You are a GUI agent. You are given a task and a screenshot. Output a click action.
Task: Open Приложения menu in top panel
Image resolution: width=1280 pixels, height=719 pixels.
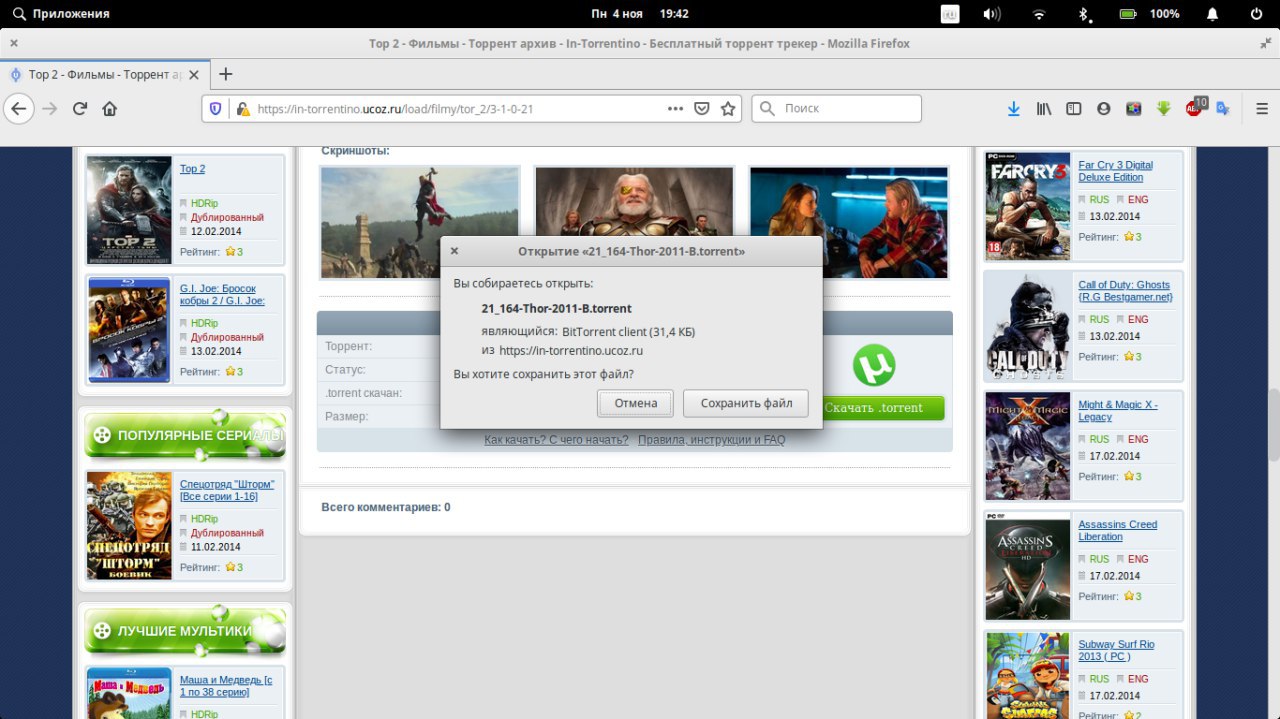pos(61,14)
